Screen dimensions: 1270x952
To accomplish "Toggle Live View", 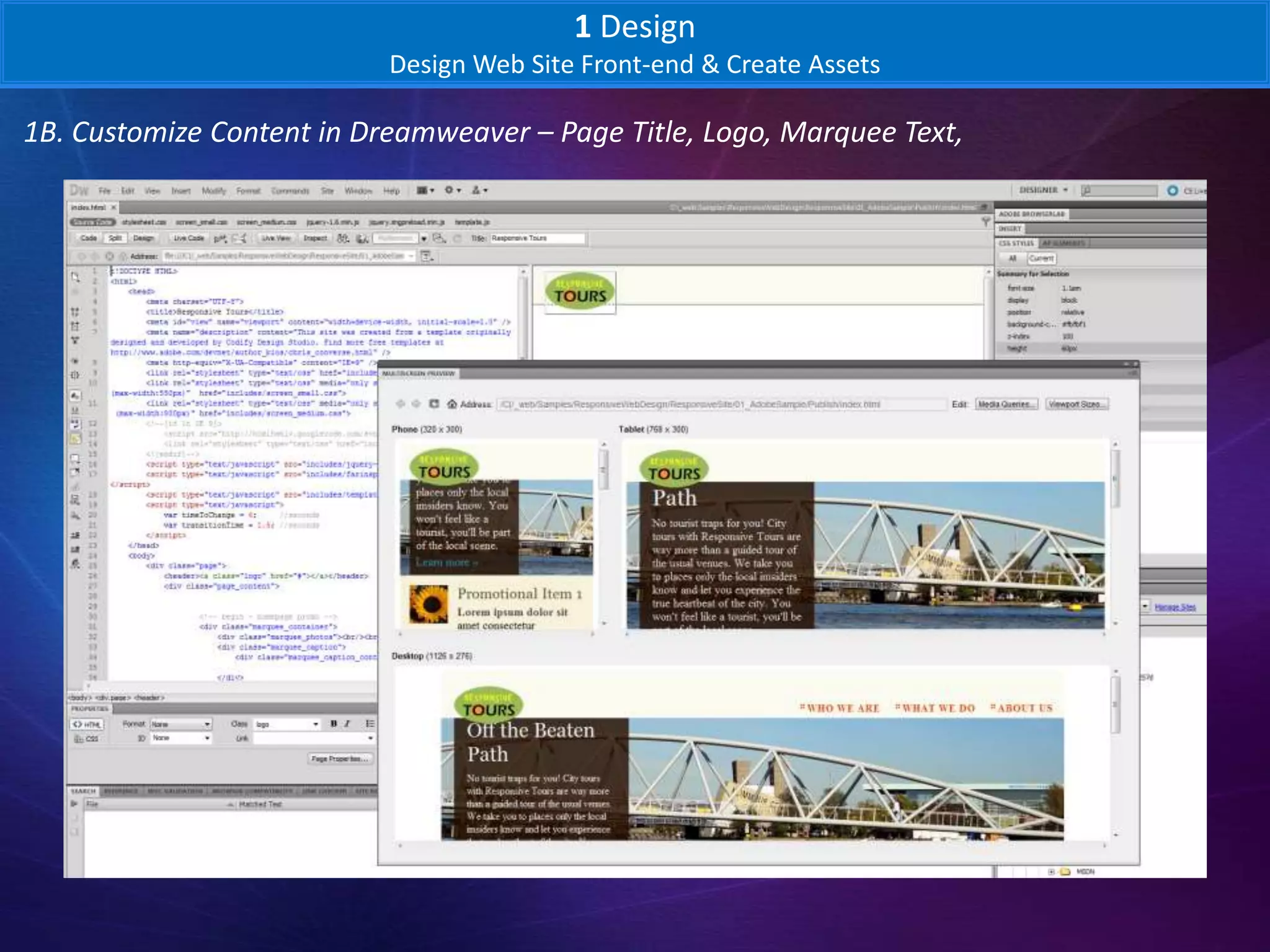I will [275, 238].
